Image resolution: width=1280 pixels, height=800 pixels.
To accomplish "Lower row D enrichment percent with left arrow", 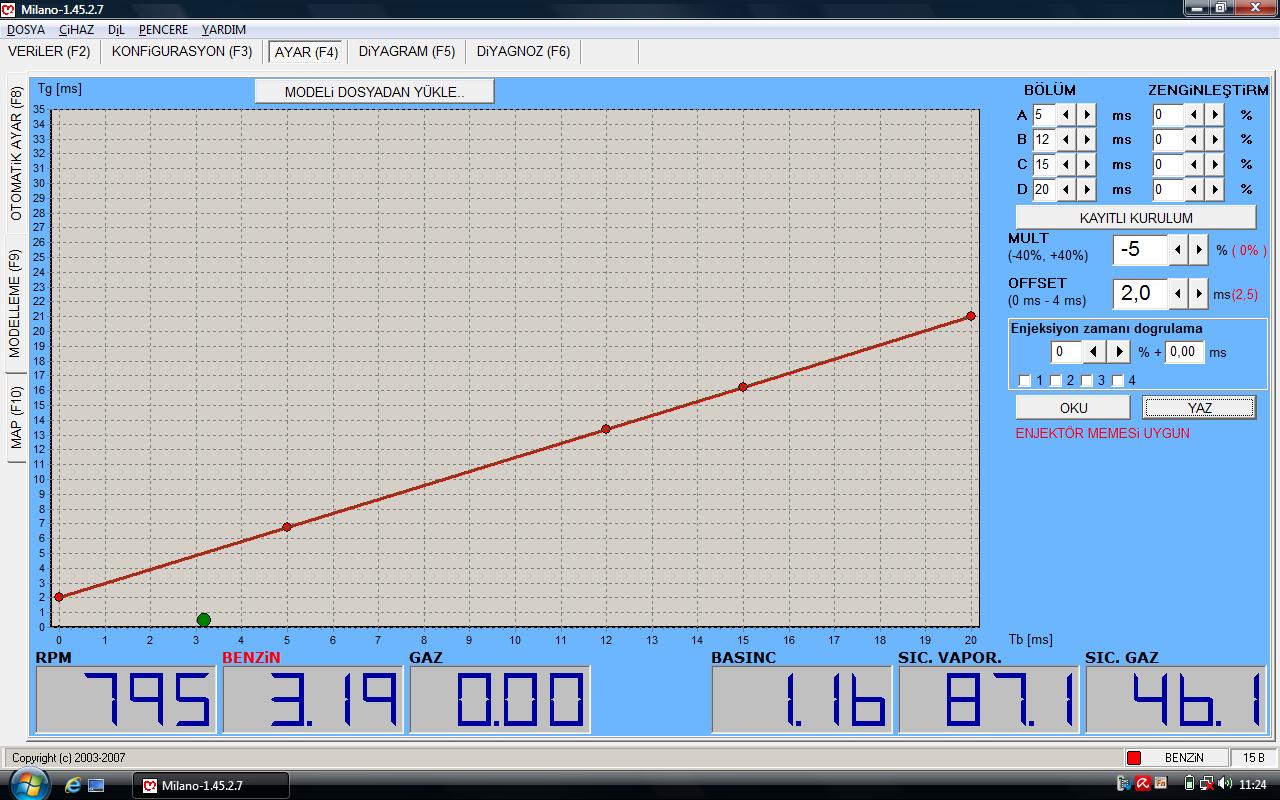I will coord(1194,189).
